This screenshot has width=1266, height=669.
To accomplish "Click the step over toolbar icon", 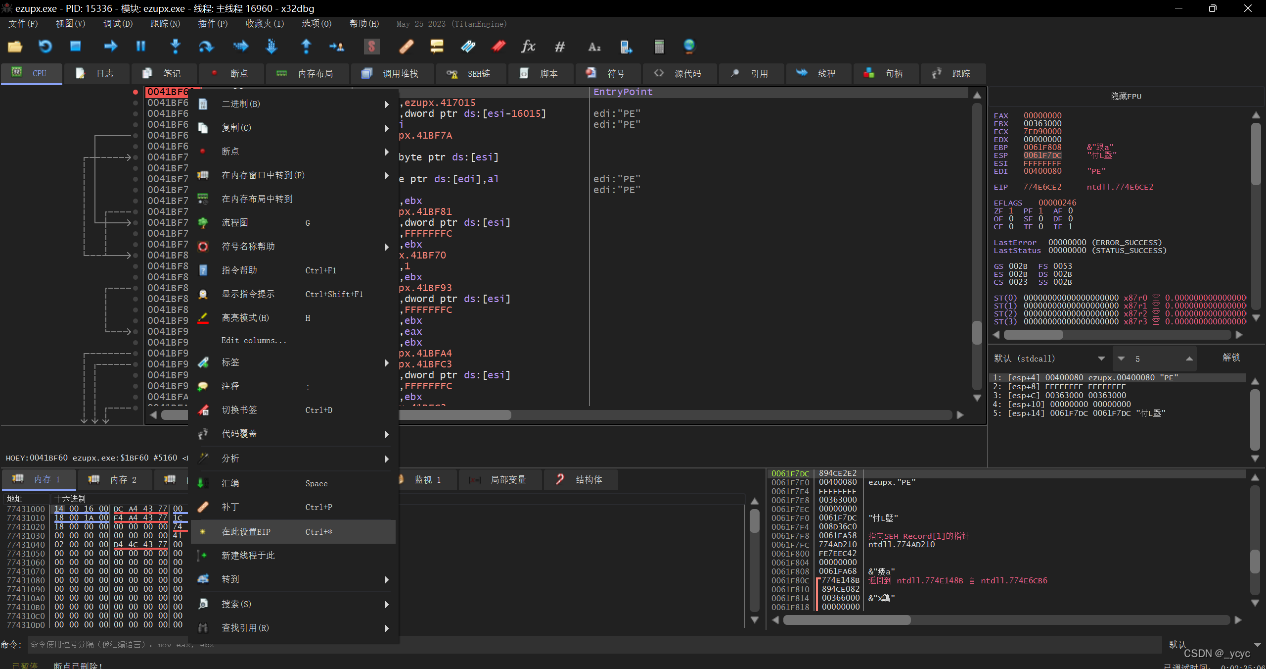I will tap(206, 46).
